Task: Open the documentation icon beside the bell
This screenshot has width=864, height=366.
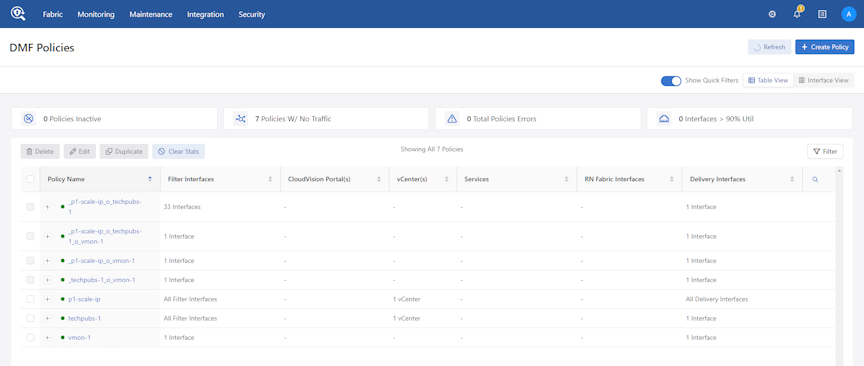Action: click(x=822, y=14)
